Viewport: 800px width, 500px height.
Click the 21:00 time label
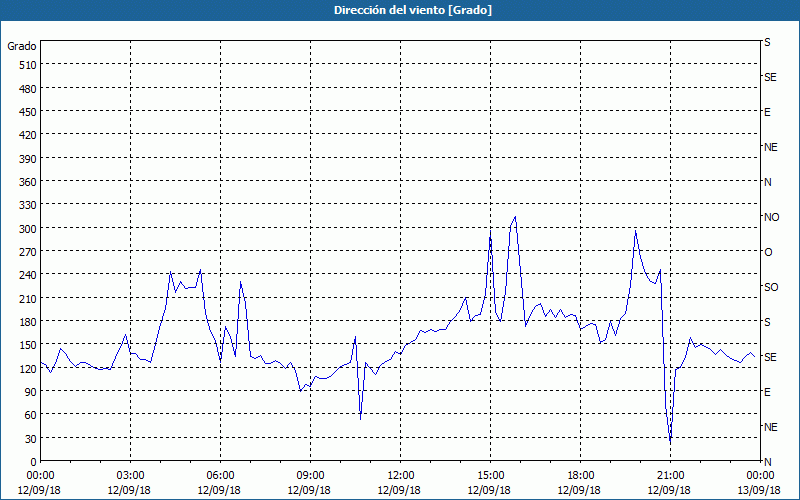(670, 476)
